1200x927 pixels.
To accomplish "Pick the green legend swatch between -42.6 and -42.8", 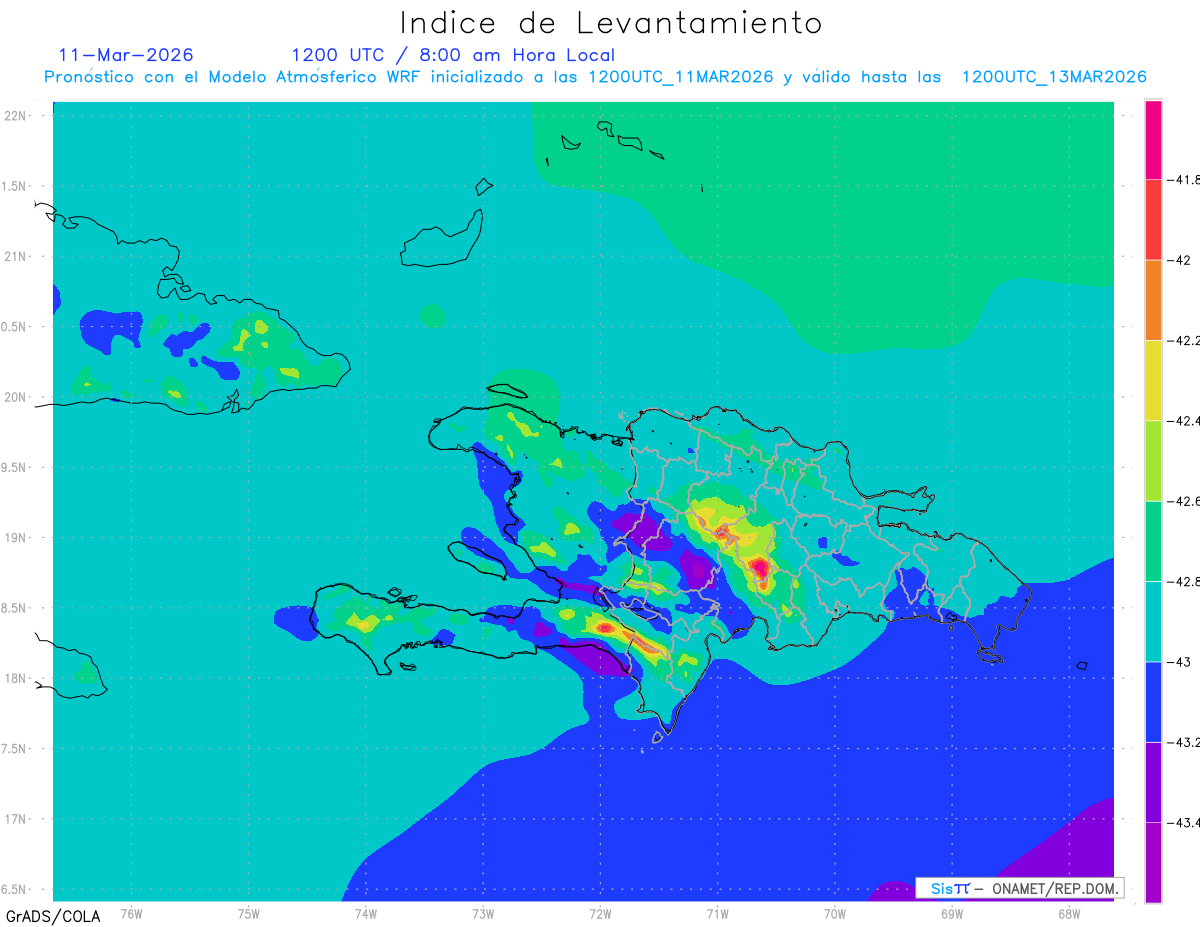I will click(1153, 541).
